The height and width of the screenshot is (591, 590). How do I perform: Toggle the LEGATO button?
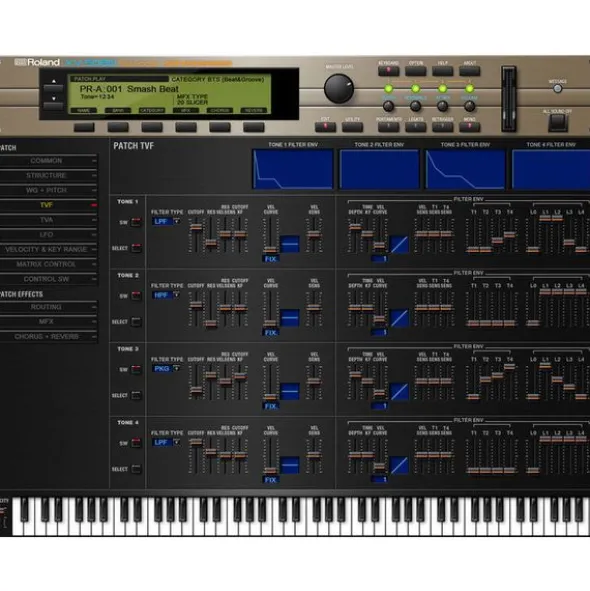pos(415,127)
